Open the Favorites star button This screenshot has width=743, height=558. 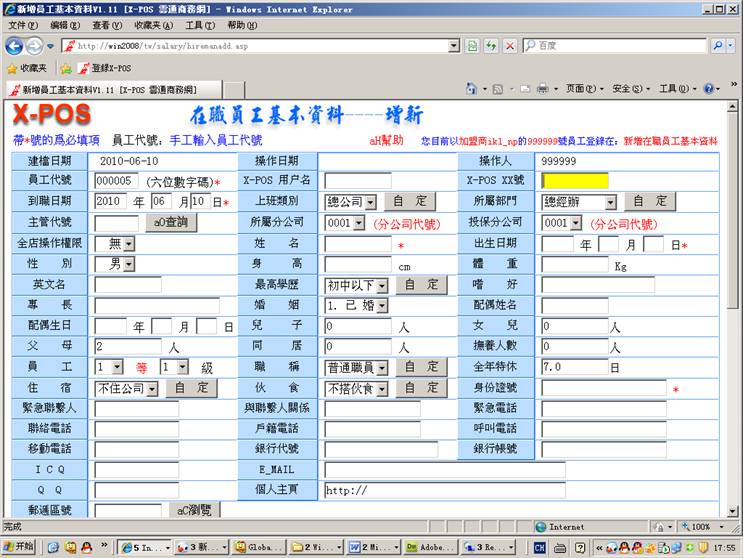28,68
